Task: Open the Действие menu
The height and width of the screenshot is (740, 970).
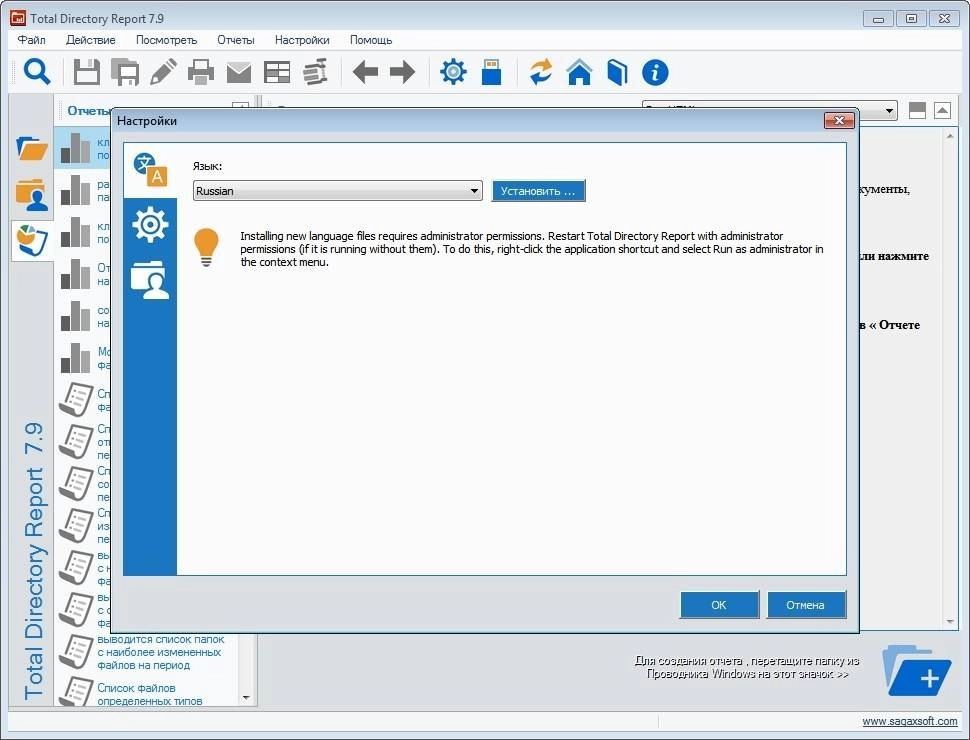Action: coord(90,40)
